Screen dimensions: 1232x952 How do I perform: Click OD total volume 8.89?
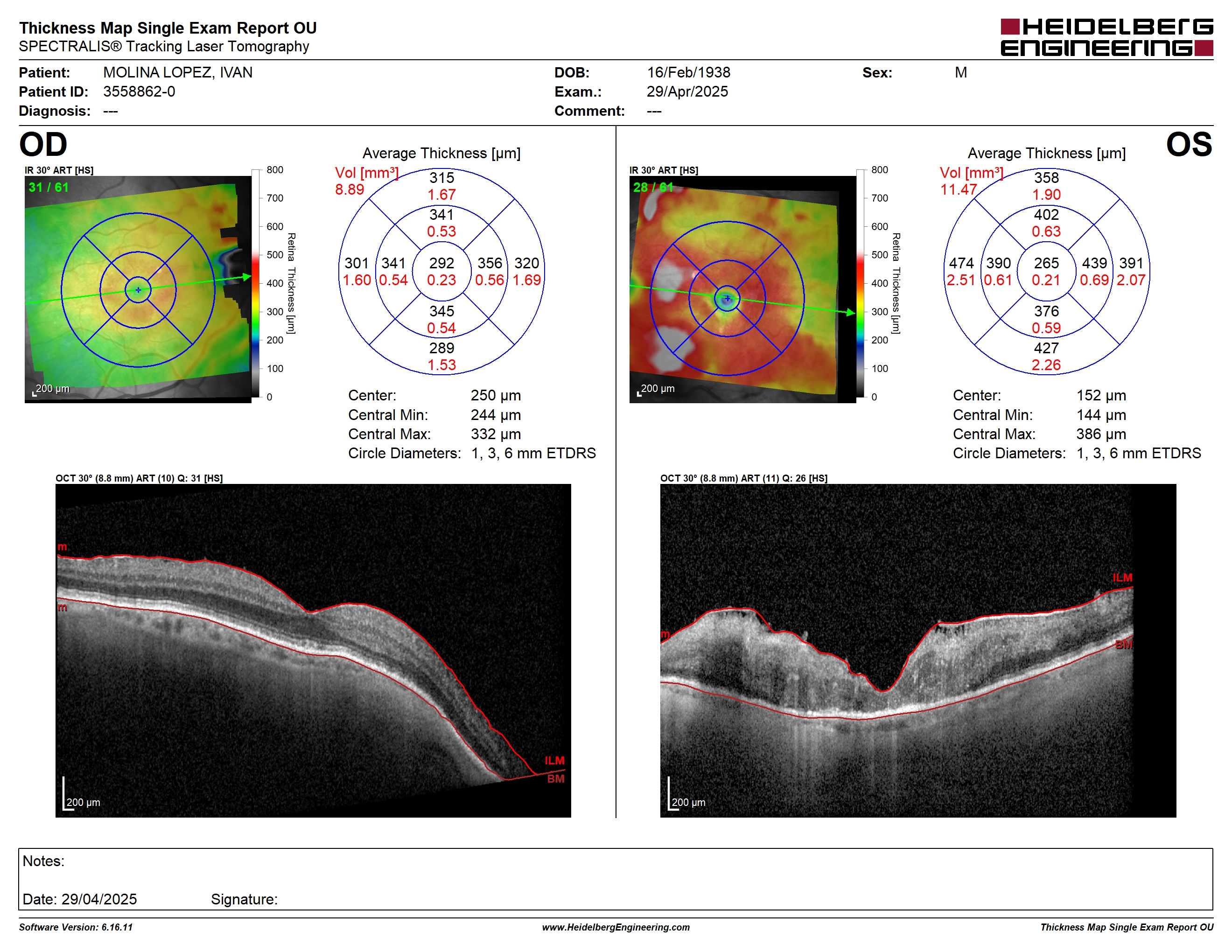click(350, 189)
